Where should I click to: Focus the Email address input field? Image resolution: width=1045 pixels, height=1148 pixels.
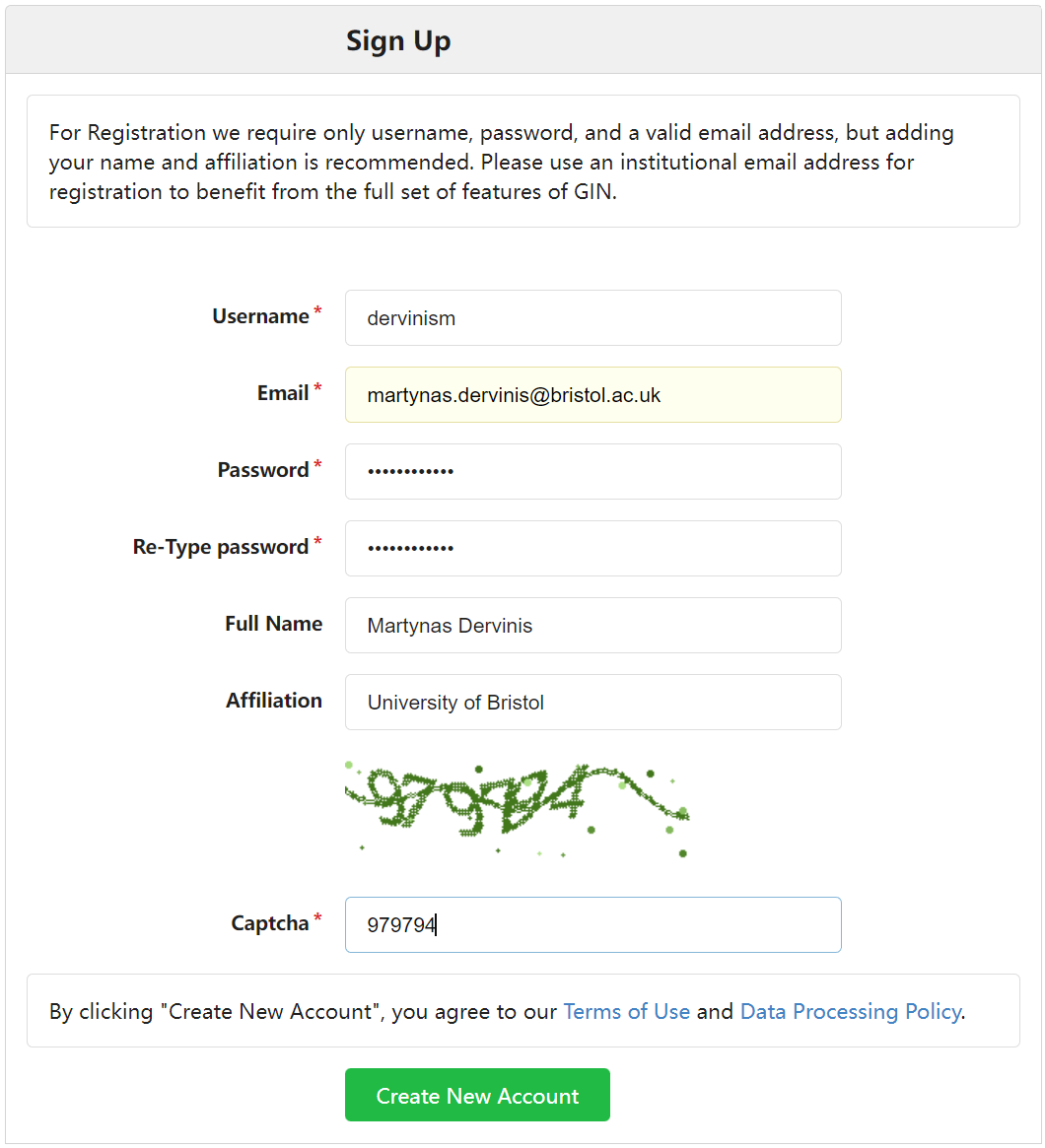click(592, 394)
